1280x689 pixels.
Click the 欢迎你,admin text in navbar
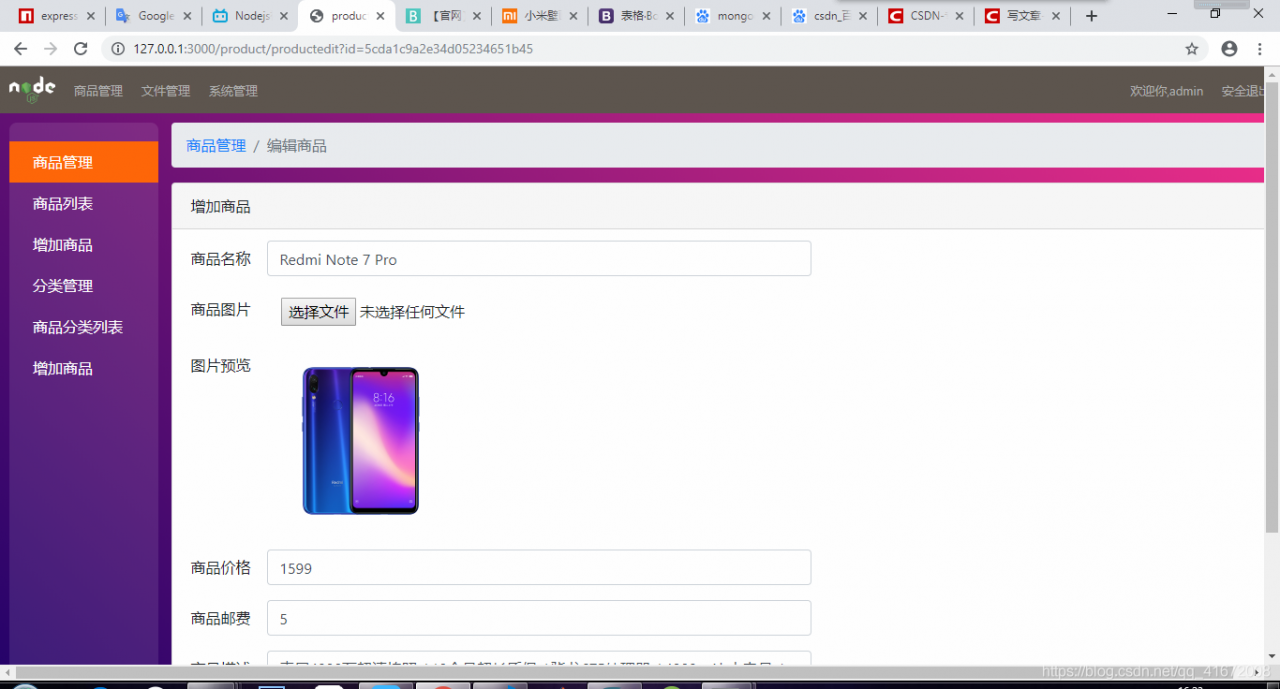1166,91
